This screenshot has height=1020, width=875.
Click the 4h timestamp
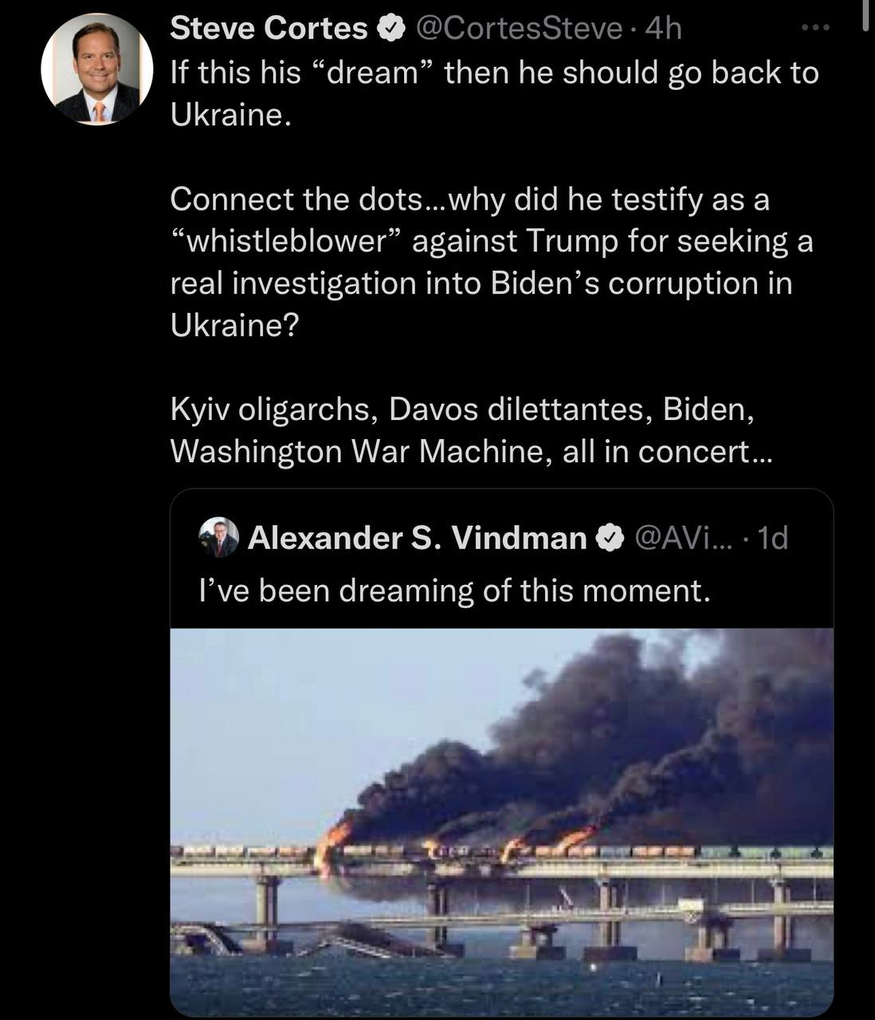coord(665,29)
